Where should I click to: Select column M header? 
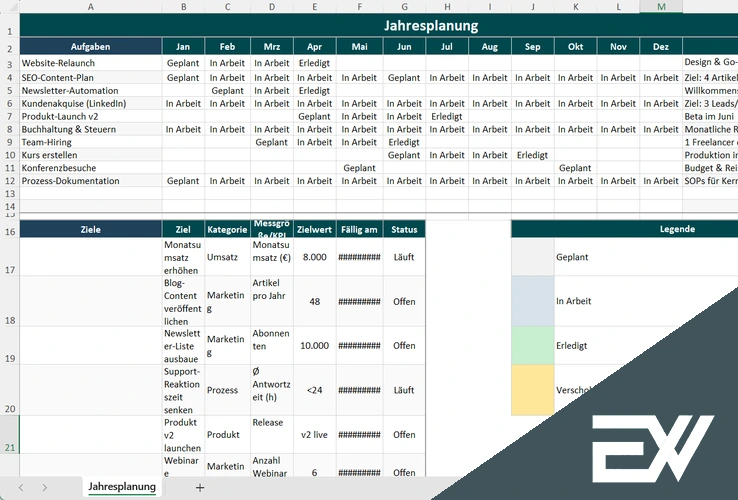point(661,7)
